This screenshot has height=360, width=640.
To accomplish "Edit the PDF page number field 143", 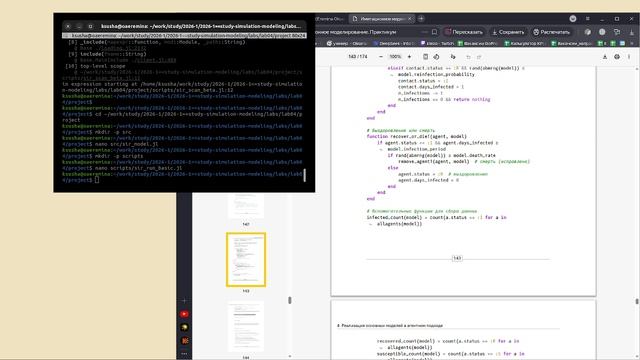I will coord(352,57).
